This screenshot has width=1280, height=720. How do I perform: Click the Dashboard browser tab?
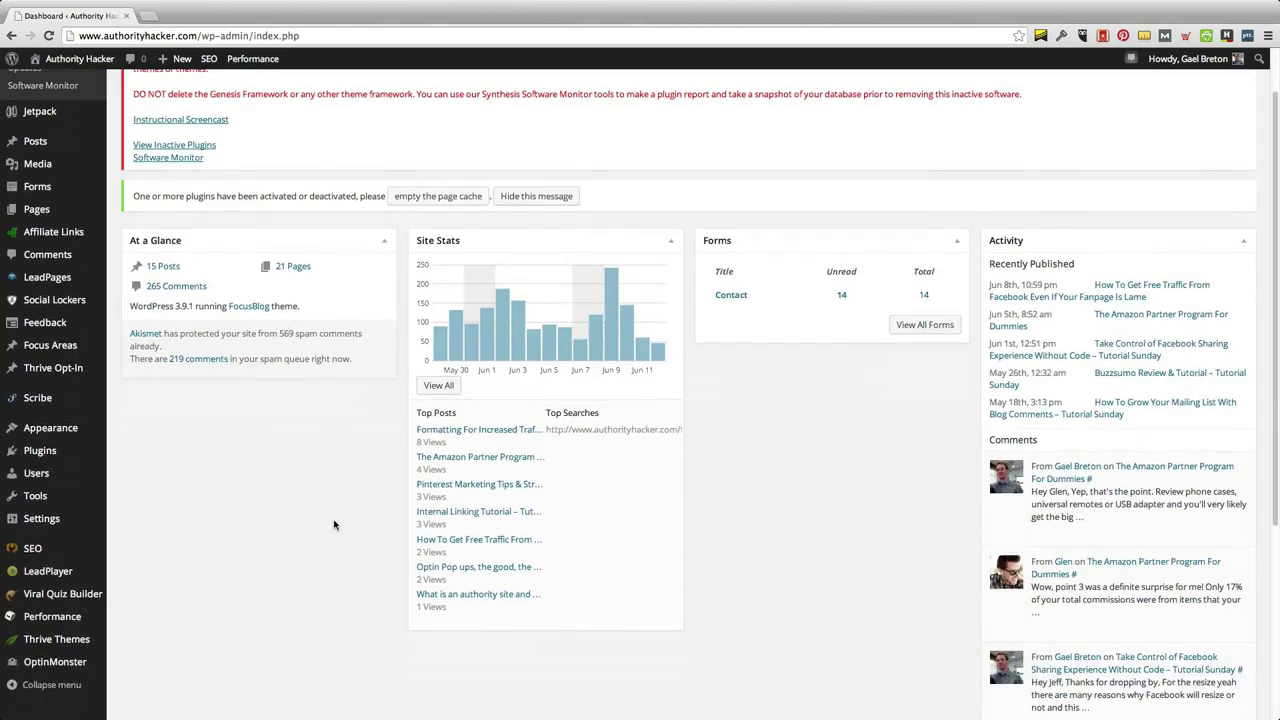pyautogui.click(x=71, y=16)
